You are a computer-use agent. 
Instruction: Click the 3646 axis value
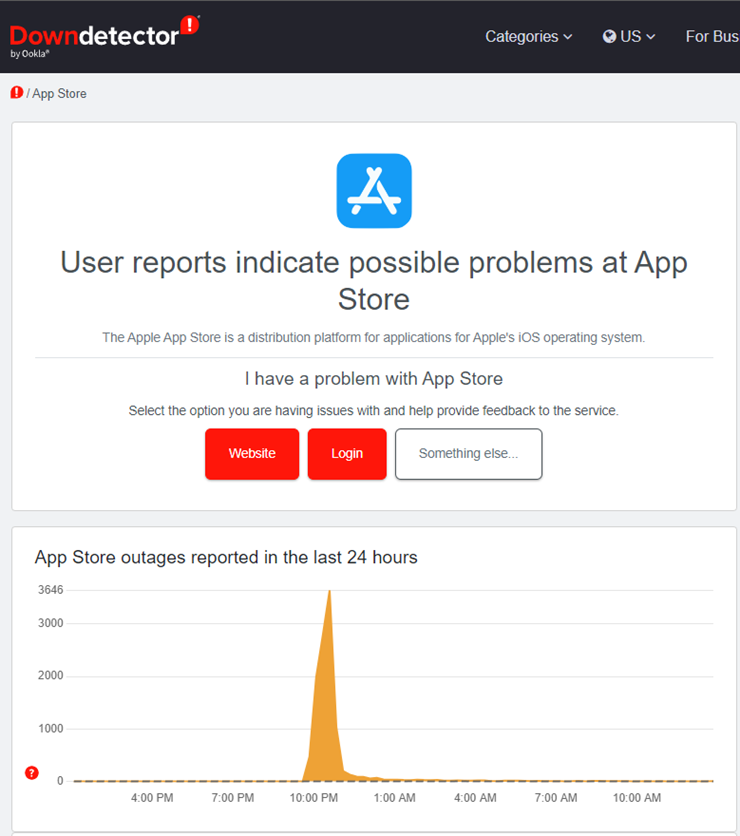(x=51, y=590)
